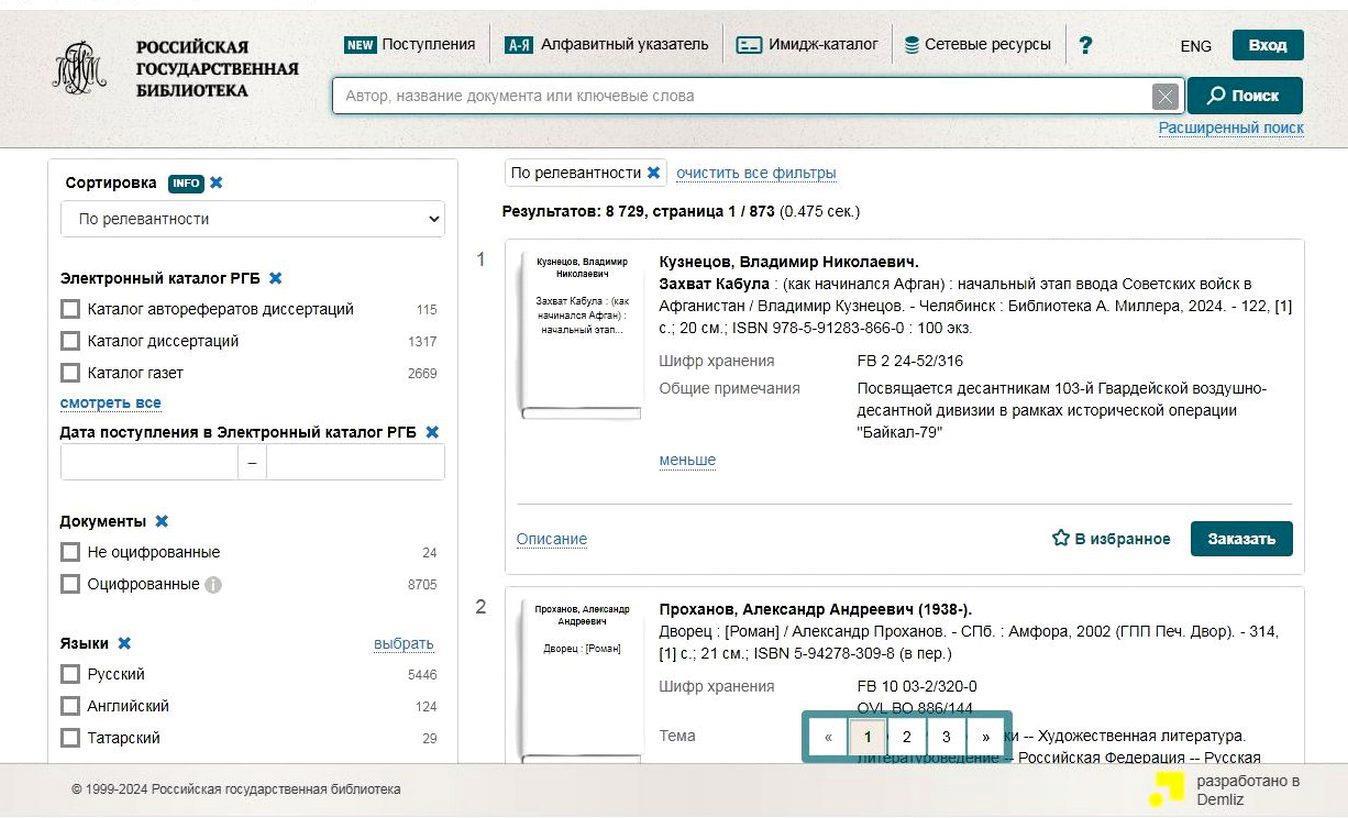
Task: Clear the search field with the X icon
Action: coord(1164,96)
